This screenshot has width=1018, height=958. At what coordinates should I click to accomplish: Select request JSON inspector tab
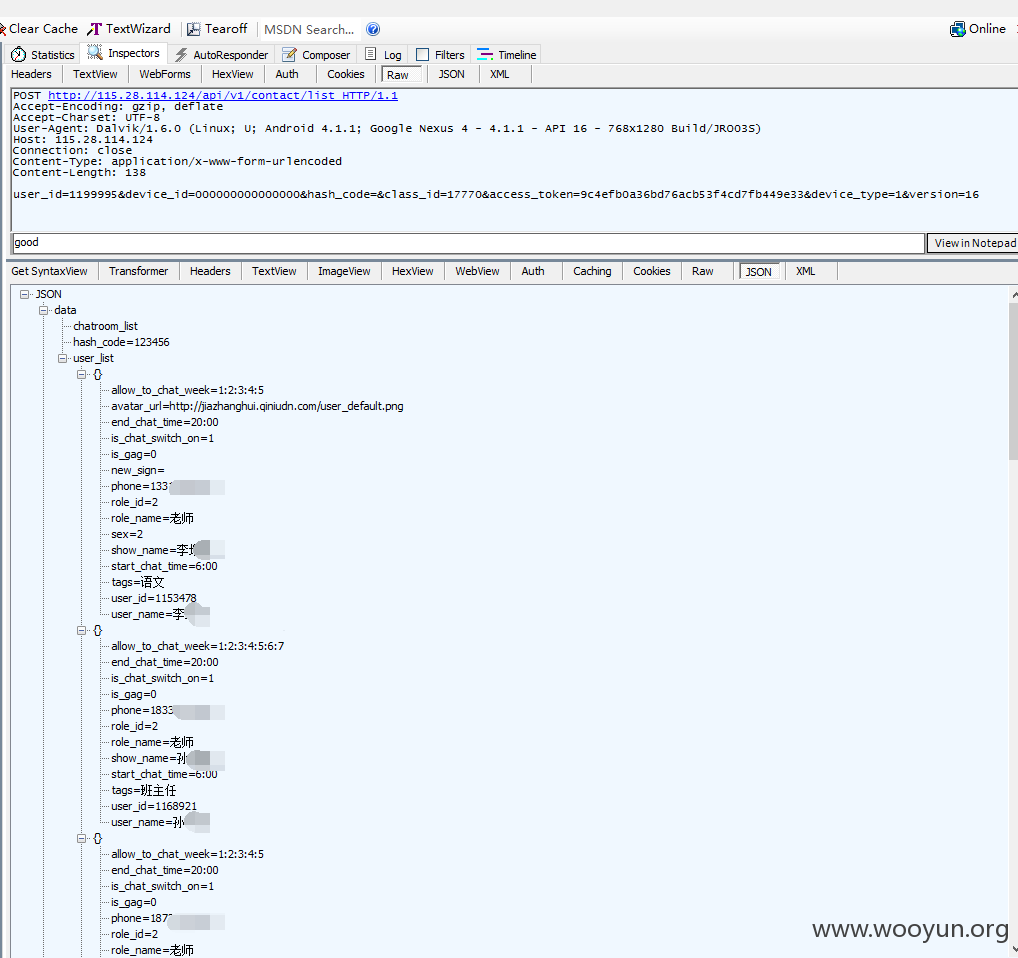tap(451, 74)
